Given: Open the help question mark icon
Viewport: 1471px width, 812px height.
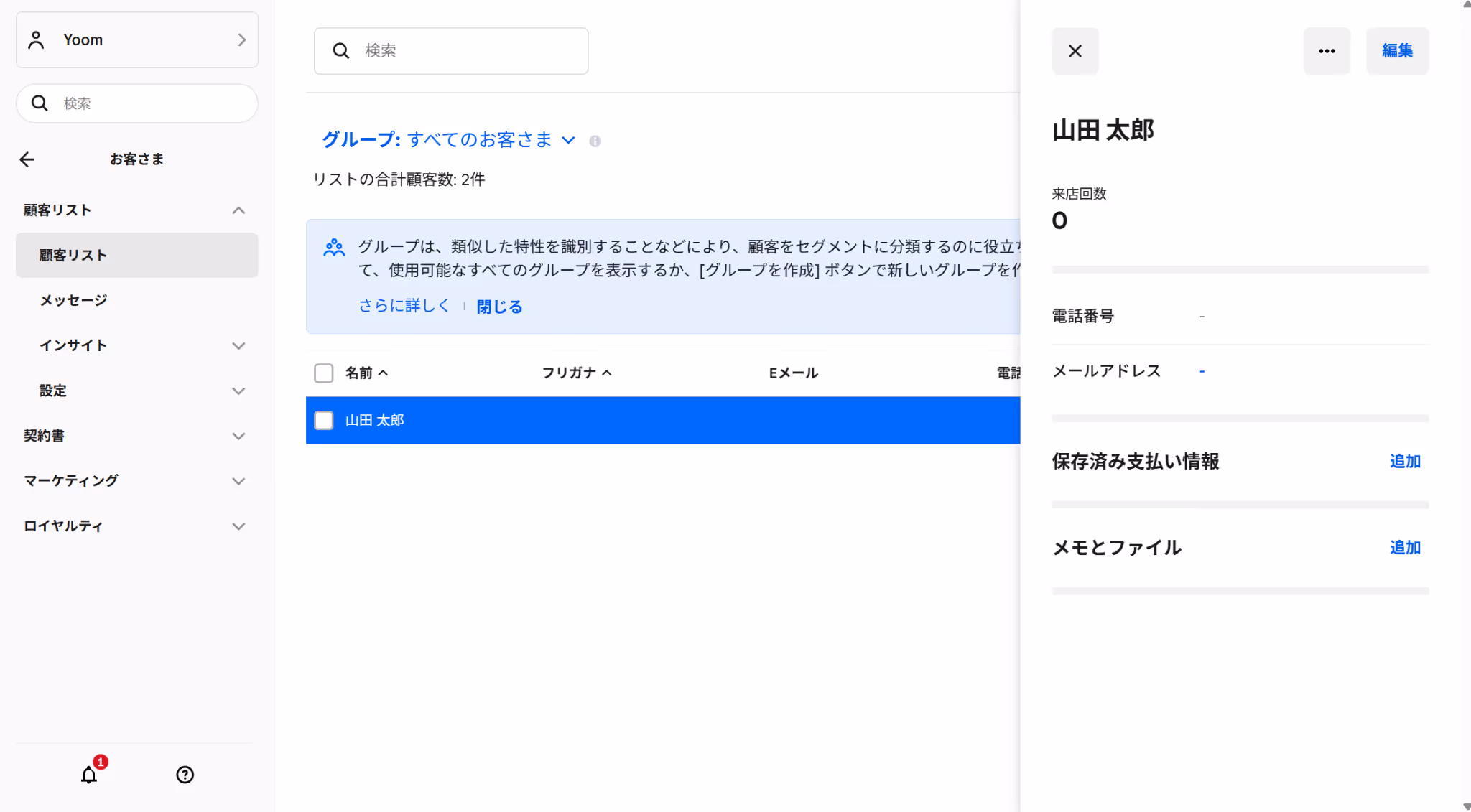Looking at the screenshot, I should pyautogui.click(x=185, y=775).
